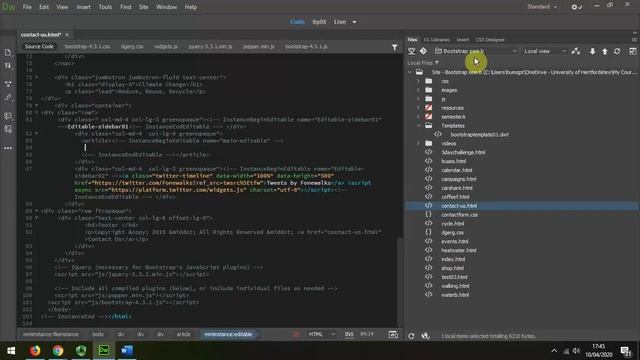Open the Local view dropdown

(x=544, y=51)
